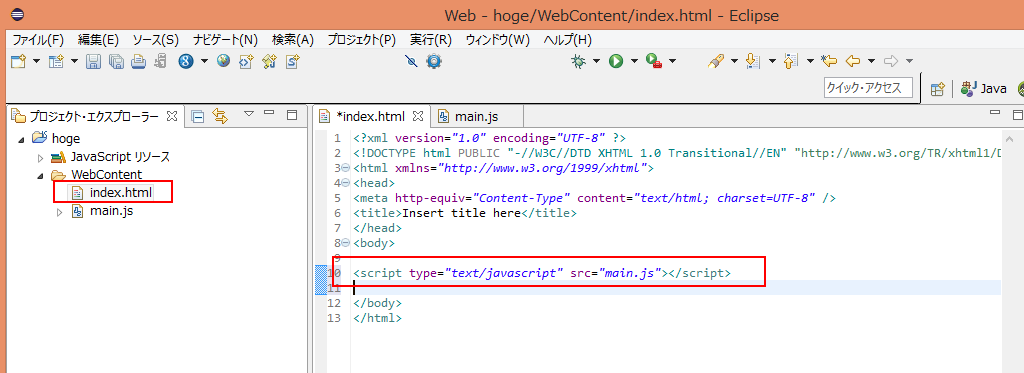This screenshot has height=373, width=1024.
Task: Open the External Tools dropdown arrow
Action: 672,61
